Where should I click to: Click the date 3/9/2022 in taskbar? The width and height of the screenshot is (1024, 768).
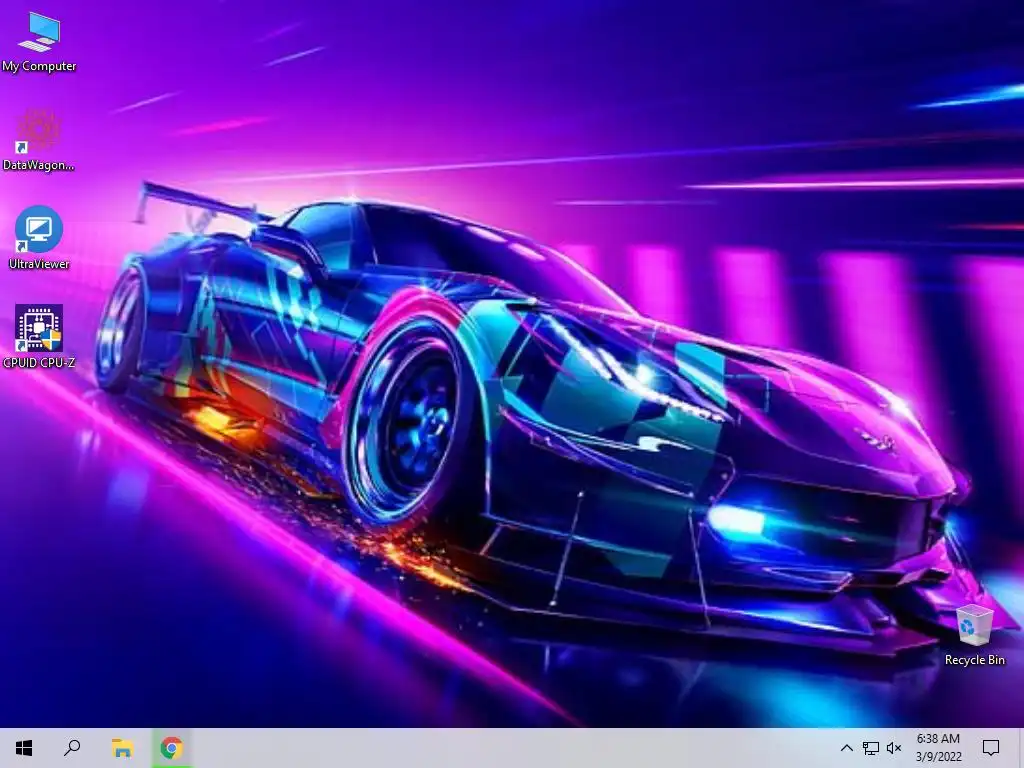tap(938, 757)
